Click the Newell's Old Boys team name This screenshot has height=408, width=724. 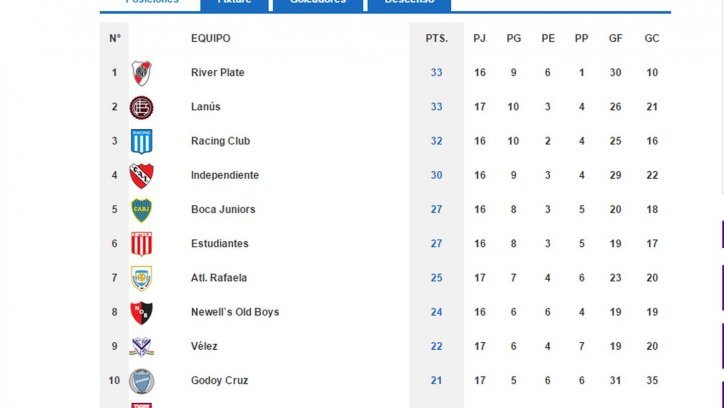[x=235, y=312]
